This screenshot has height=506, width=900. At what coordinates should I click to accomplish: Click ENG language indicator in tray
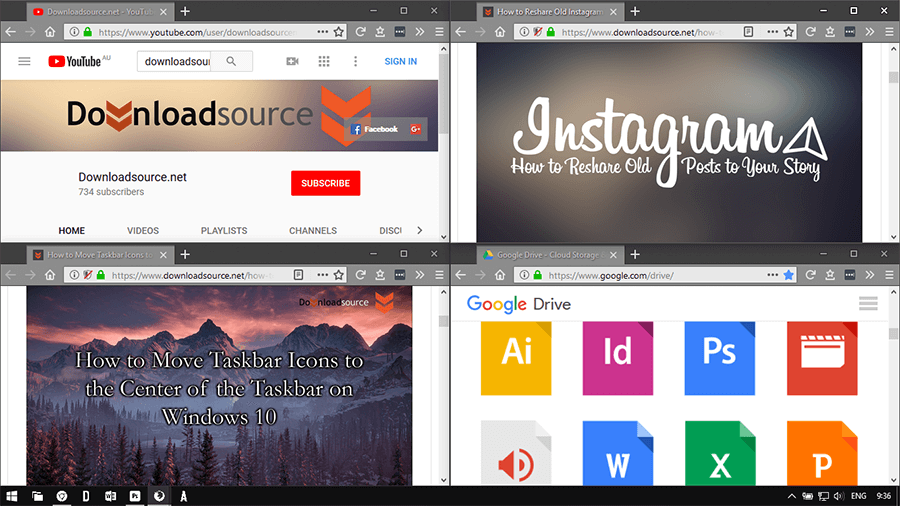tap(859, 496)
